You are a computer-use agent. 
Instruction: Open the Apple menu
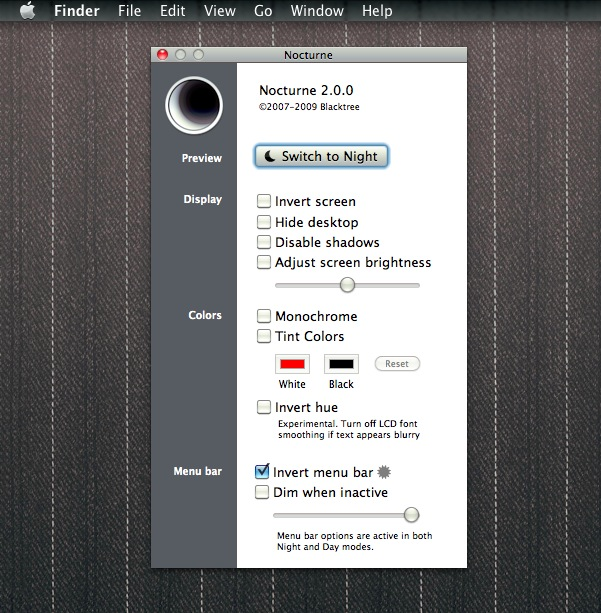click(27, 10)
